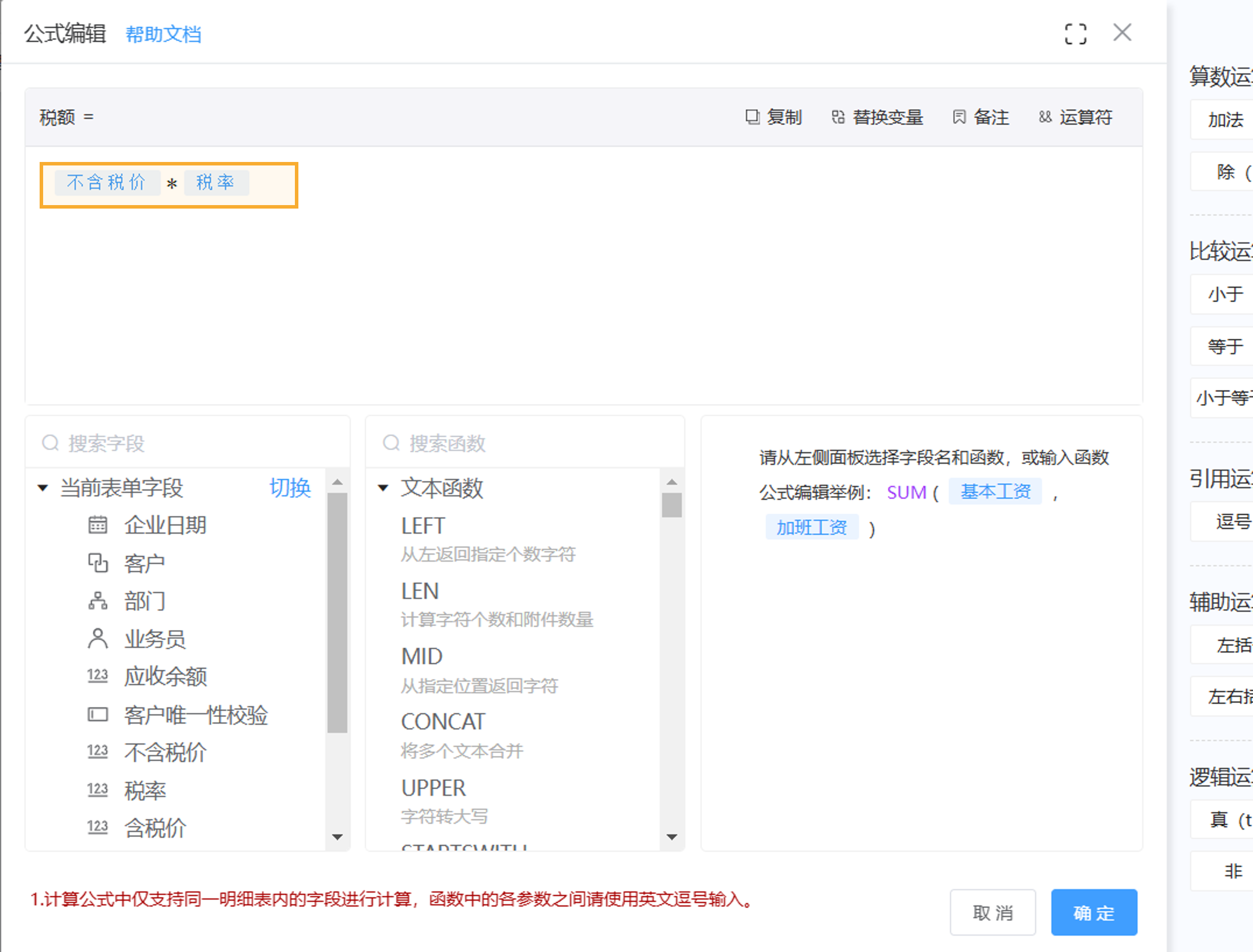Insert the LEFT function
Viewport: 1253px width, 952px height.
(423, 526)
